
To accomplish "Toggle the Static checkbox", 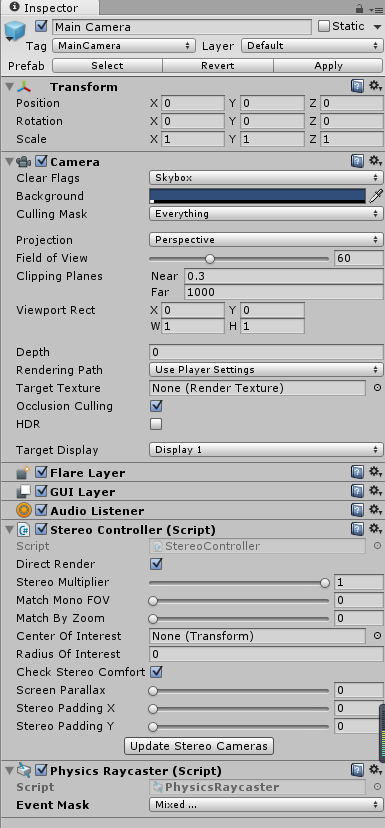I will pyautogui.click(x=324, y=26).
